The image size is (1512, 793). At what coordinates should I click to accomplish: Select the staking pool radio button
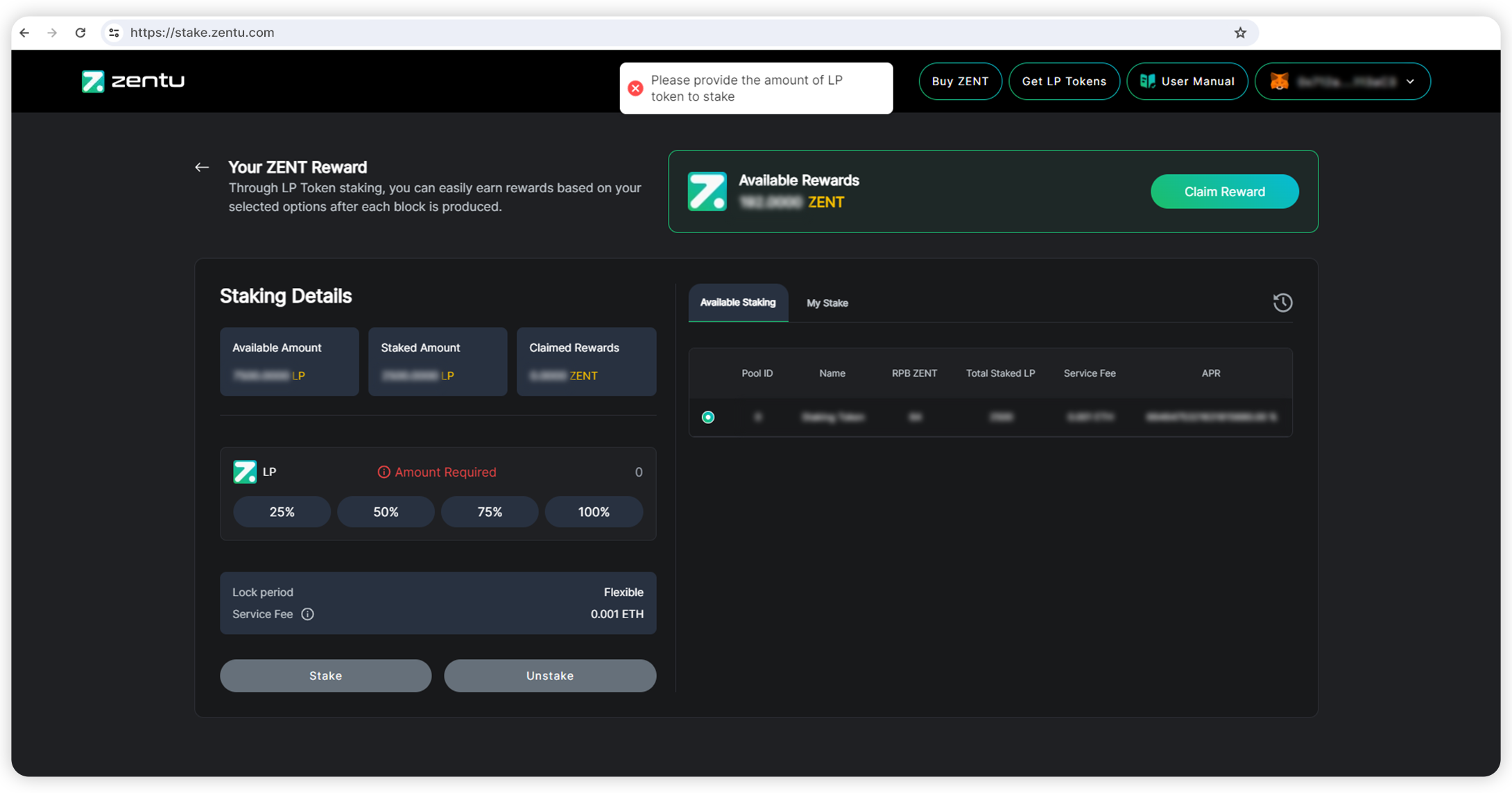[x=707, y=417]
